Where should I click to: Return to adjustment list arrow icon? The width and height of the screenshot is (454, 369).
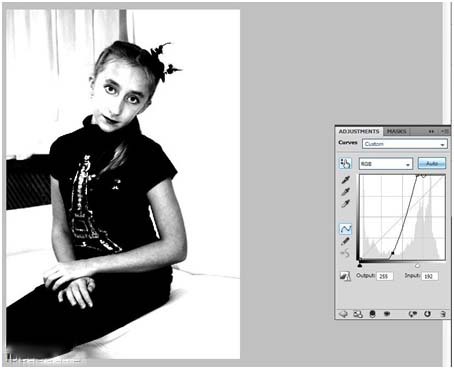[343, 314]
